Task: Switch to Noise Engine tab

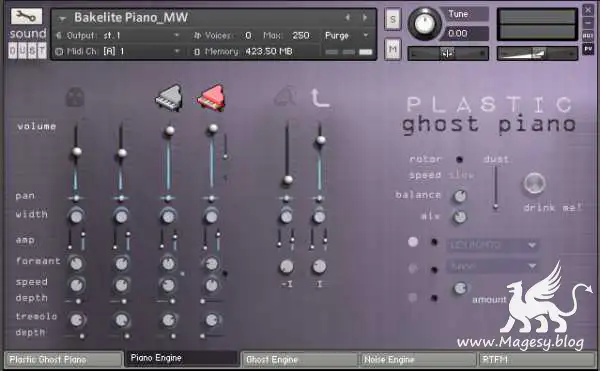Action: [x=418, y=360]
